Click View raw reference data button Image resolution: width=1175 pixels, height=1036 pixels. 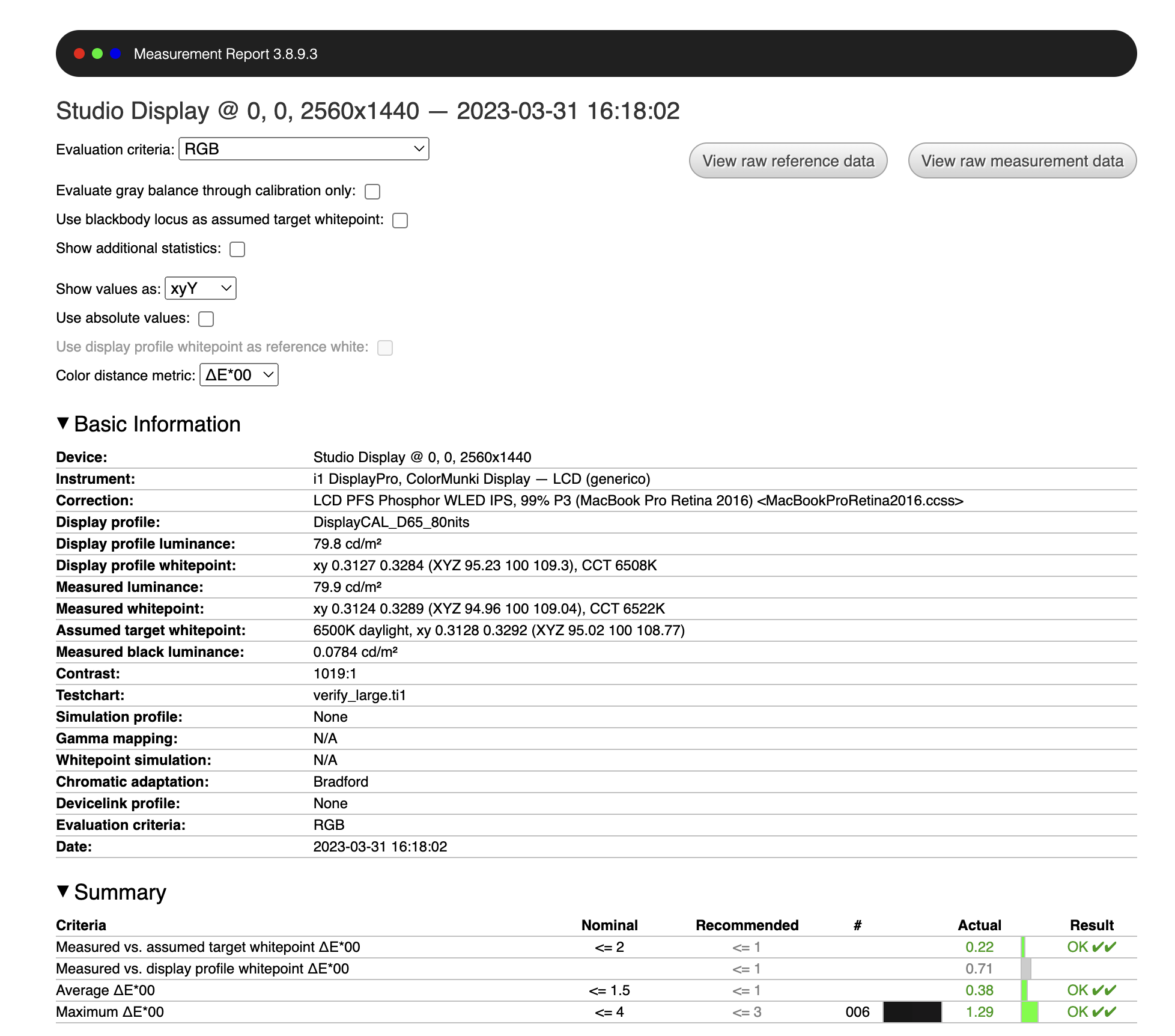[x=788, y=161]
